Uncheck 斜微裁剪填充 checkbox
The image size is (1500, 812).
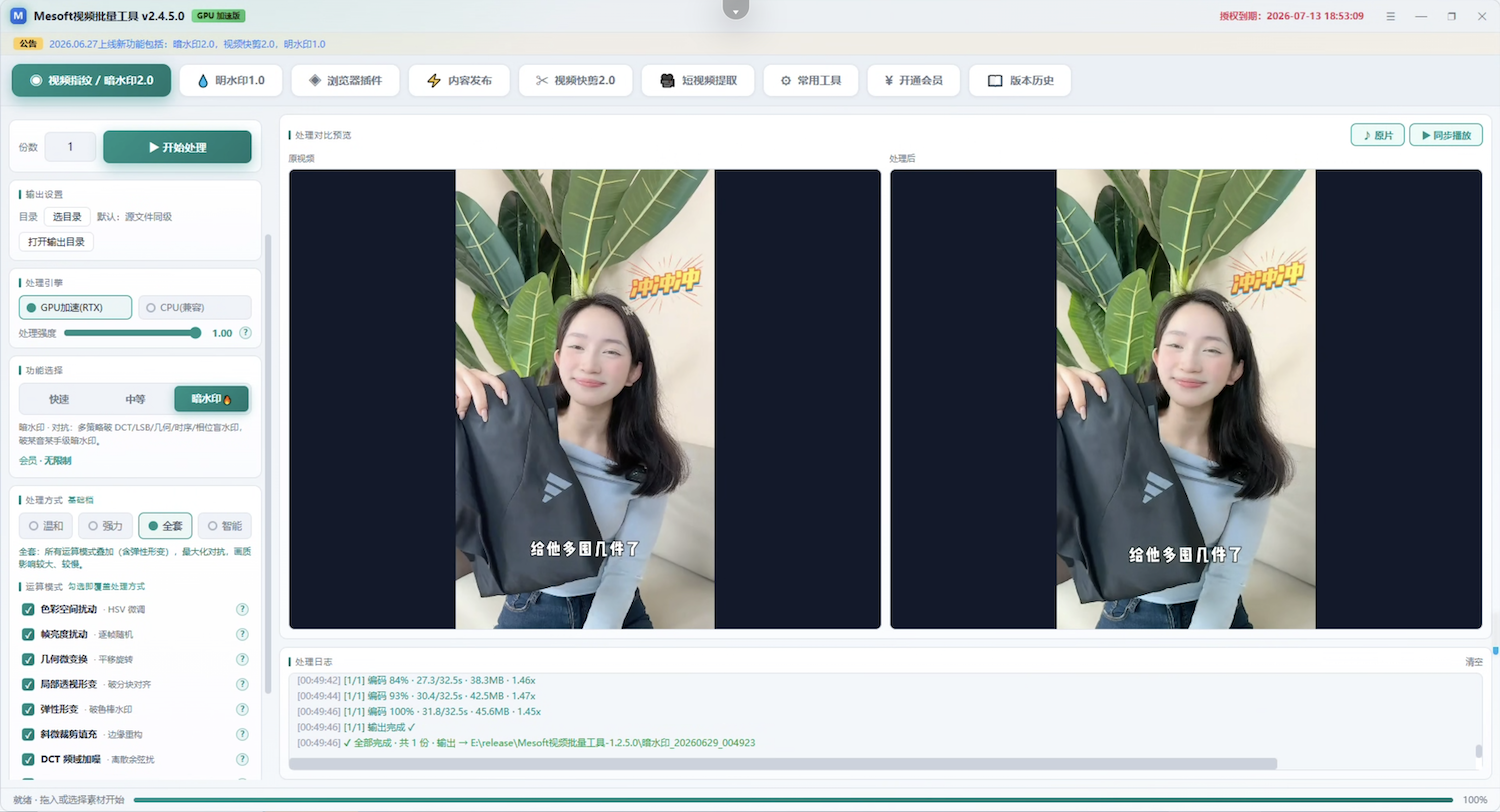click(28, 734)
